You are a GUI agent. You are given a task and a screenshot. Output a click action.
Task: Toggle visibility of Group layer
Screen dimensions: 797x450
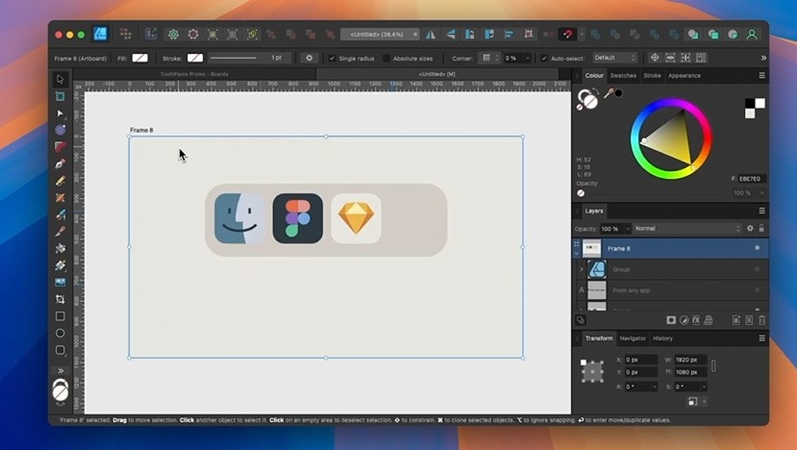[757, 269]
